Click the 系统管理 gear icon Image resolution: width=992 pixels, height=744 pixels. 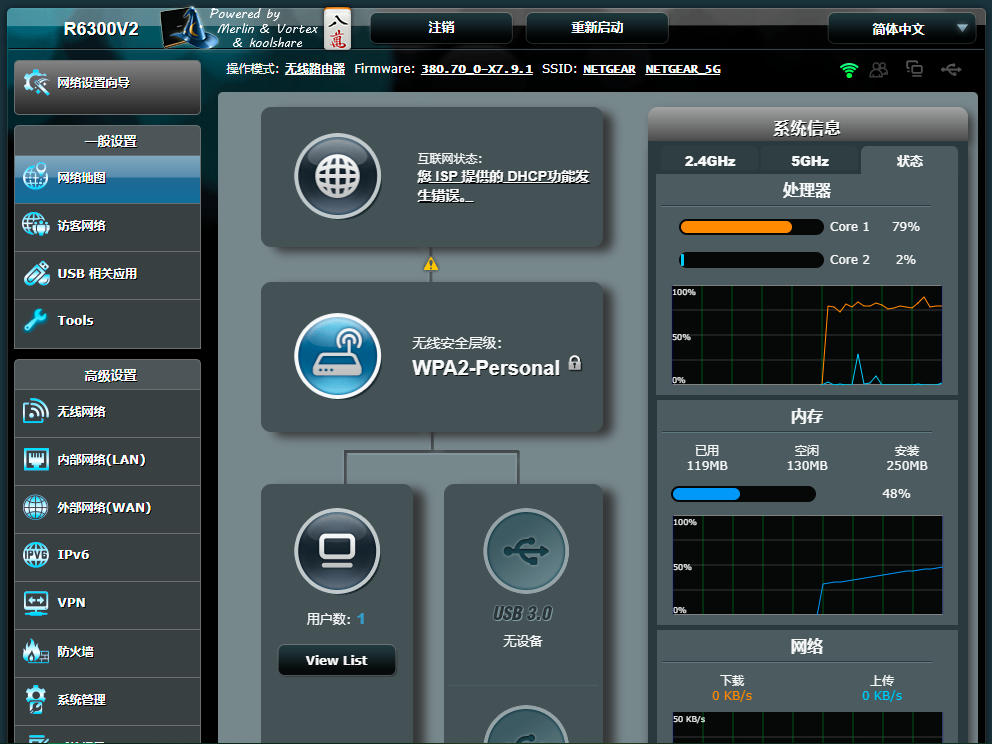(35, 699)
